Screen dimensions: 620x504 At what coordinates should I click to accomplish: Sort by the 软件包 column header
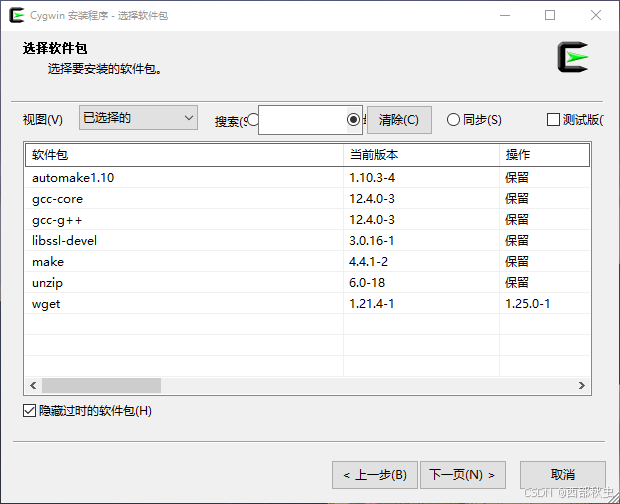[x=184, y=155]
